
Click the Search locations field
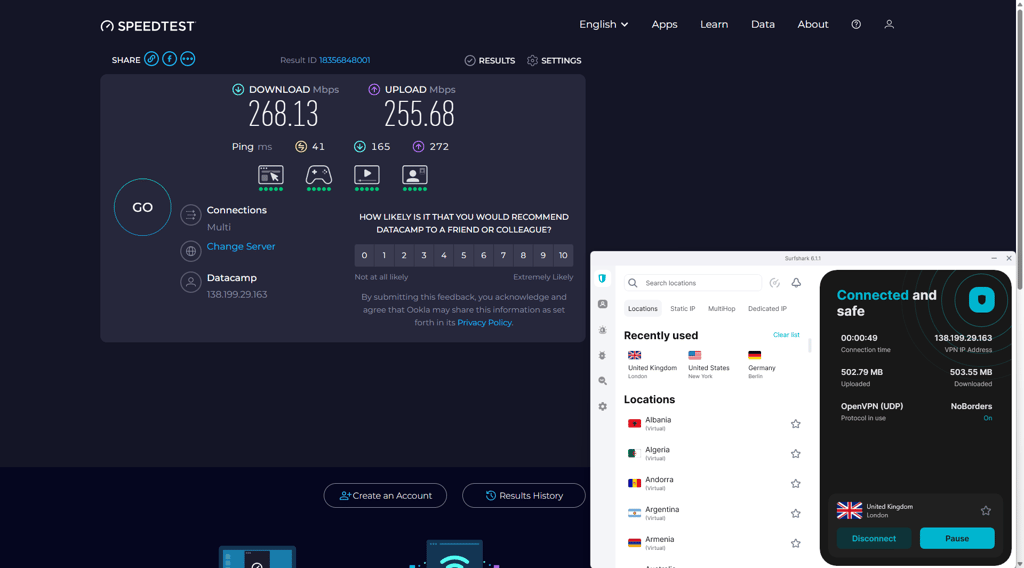(693, 283)
